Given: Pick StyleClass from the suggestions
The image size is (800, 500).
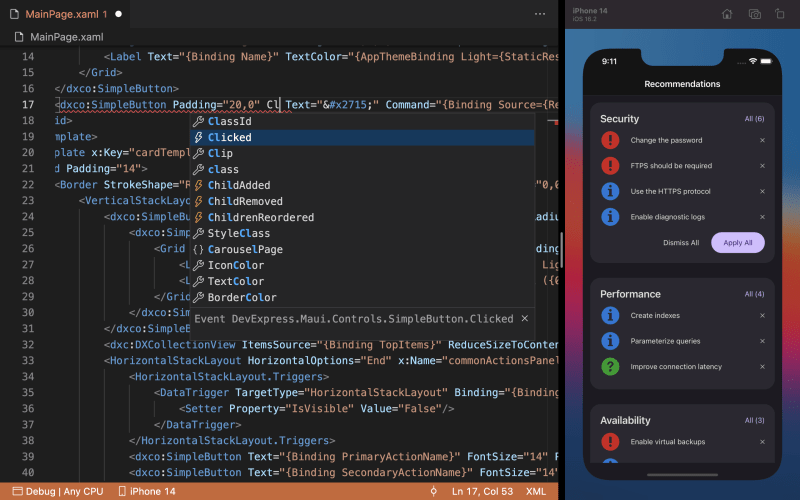Looking at the screenshot, I should coord(362,233).
